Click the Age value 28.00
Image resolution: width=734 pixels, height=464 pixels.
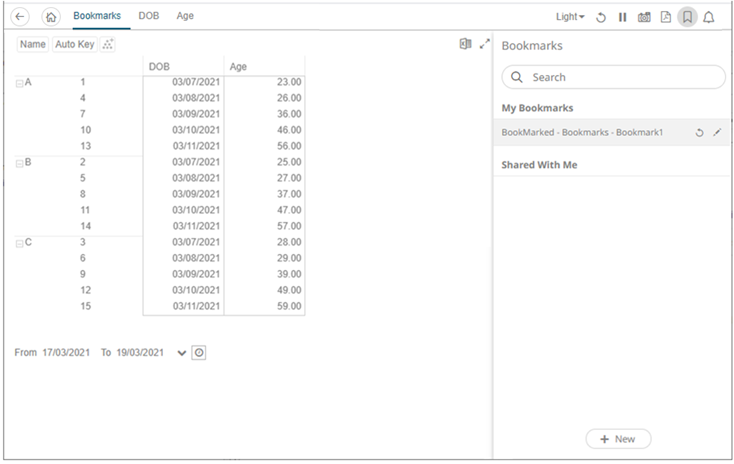click(289, 242)
